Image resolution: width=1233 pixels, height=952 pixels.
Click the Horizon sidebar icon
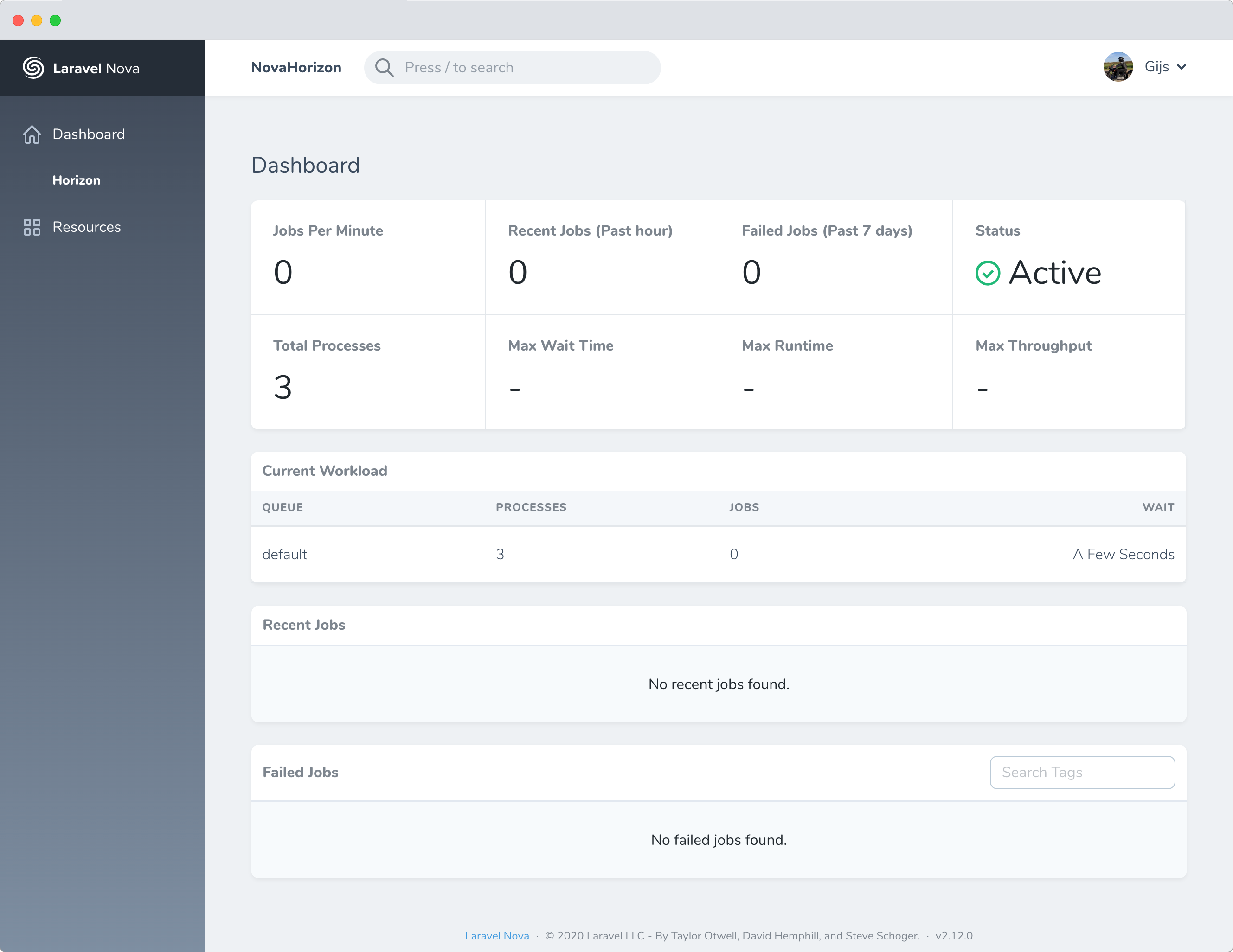tap(77, 180)
